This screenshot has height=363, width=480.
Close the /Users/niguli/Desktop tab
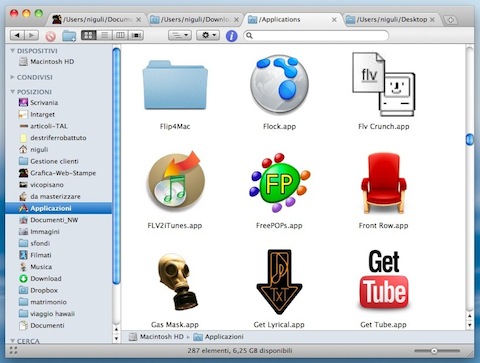coord(432,20)
